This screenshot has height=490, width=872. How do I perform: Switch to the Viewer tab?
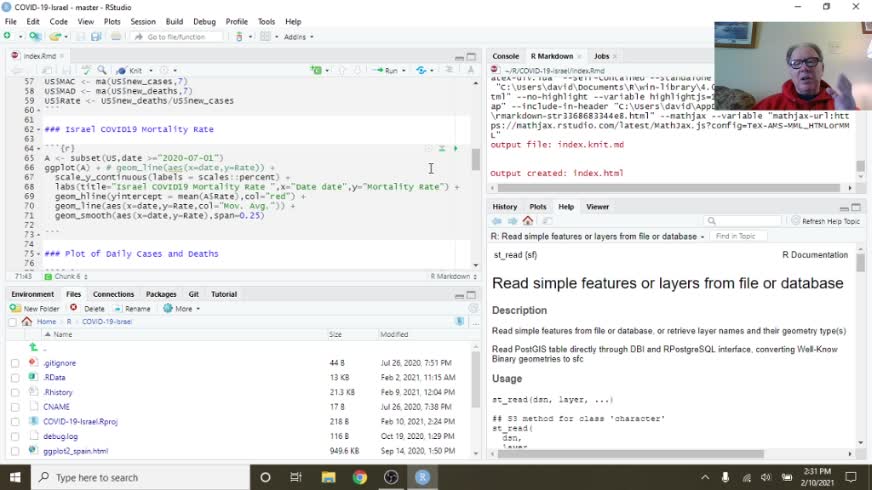597,207
